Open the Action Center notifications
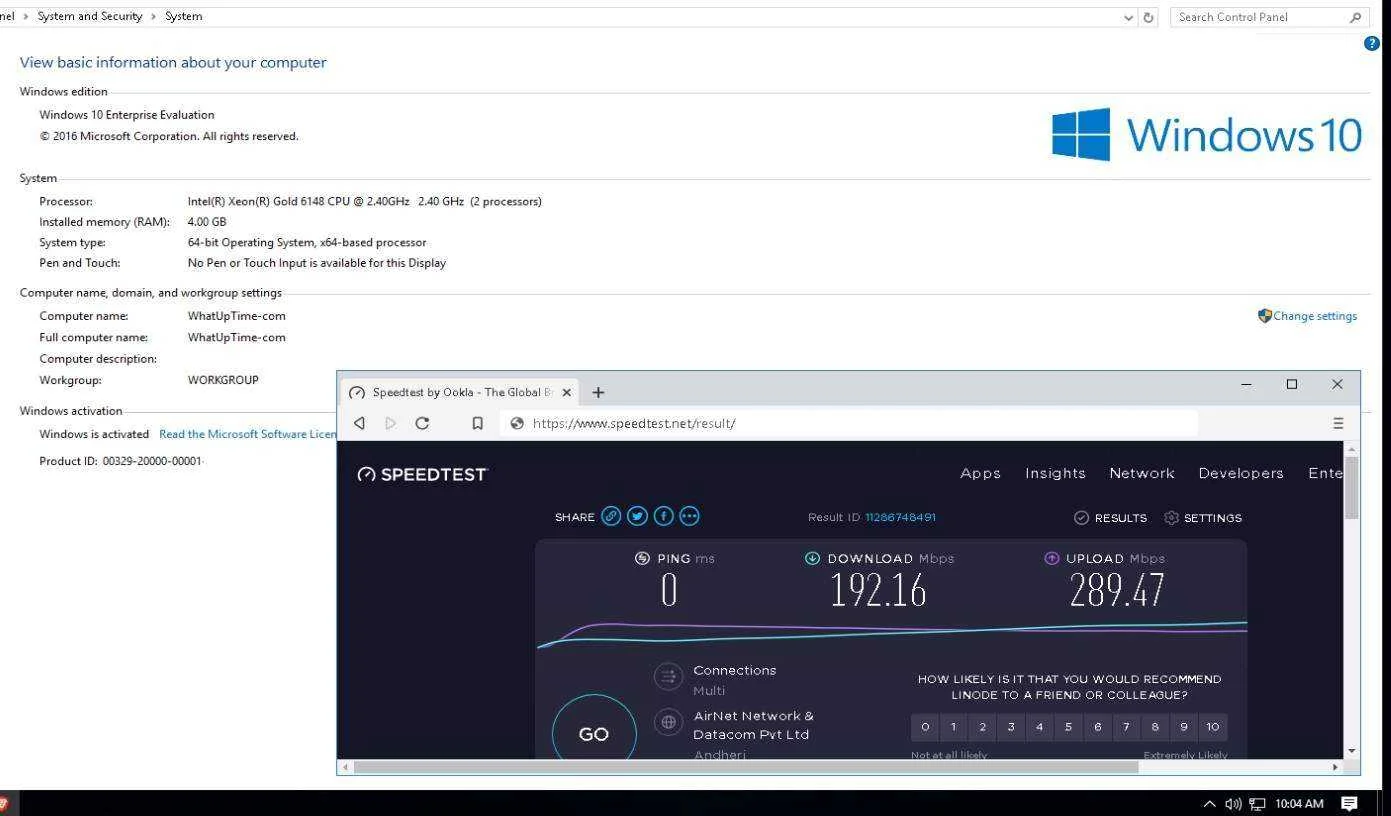This screenshot has width=1391, height=816. coord(1349,804)
